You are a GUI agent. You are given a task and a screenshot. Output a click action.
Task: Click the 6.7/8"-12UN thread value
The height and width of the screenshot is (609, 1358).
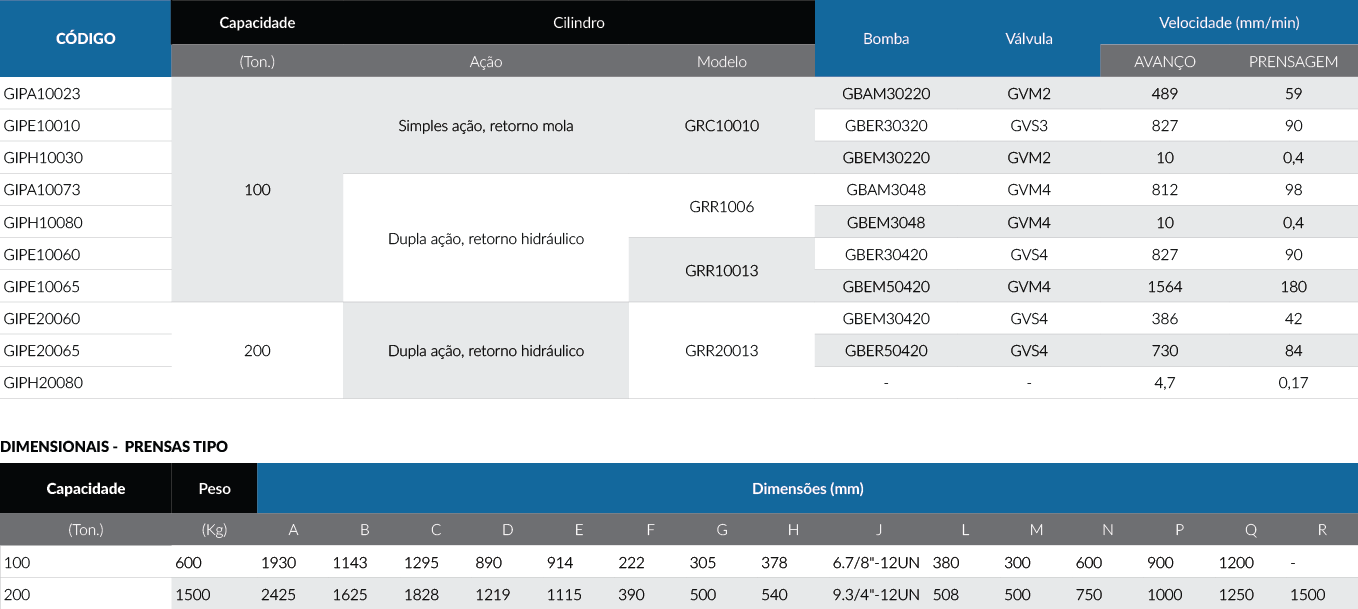point(876,563)
